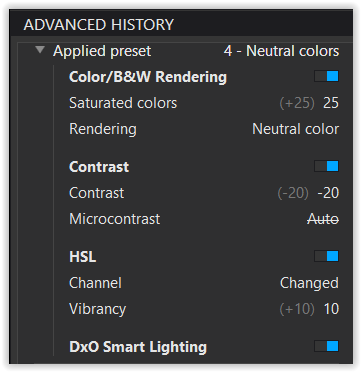The height and width of the screenshot is (372, 361).
Task: Click the Applied preset label
Action: pyautogui.click(x=102, y=51)
